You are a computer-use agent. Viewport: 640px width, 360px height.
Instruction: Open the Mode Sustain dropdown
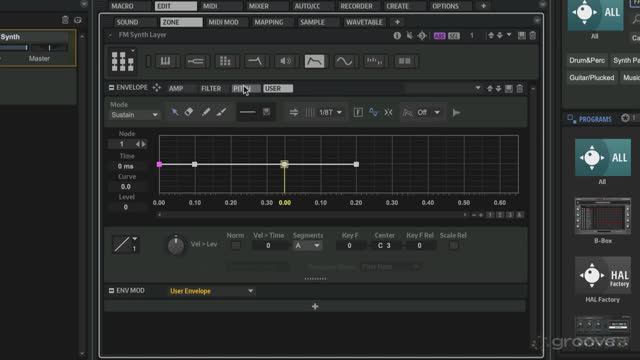[x=134, y=115]
